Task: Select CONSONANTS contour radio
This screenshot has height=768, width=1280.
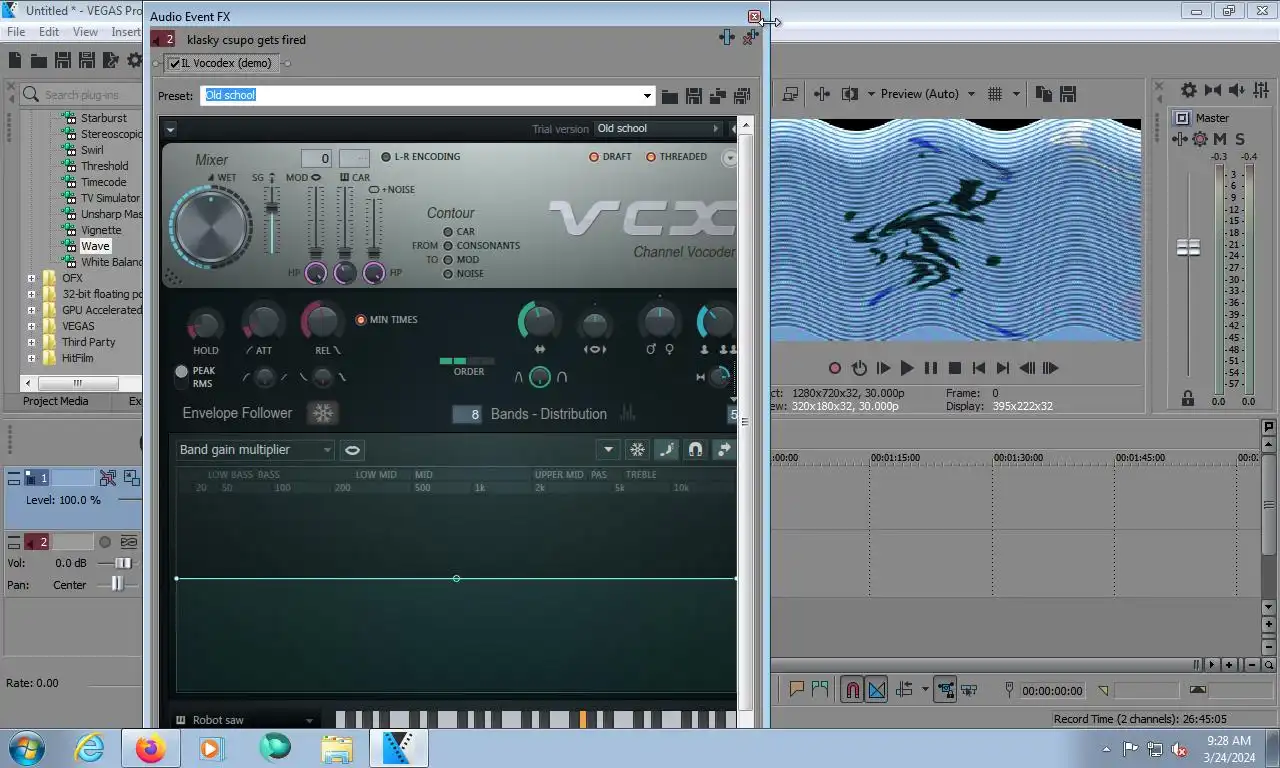Action: 448,246
